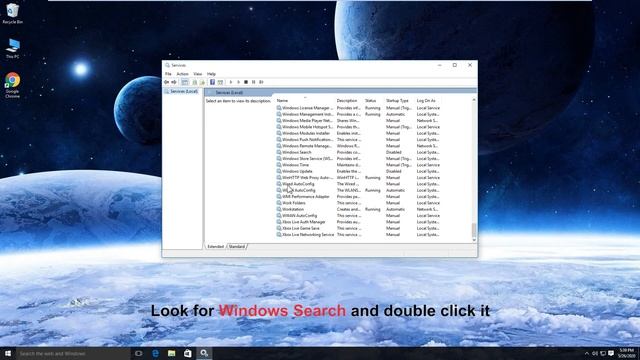This screenshot has height=360, width=640.
Task: Click the Back arrow in Services toolbar
Action: 167,82
